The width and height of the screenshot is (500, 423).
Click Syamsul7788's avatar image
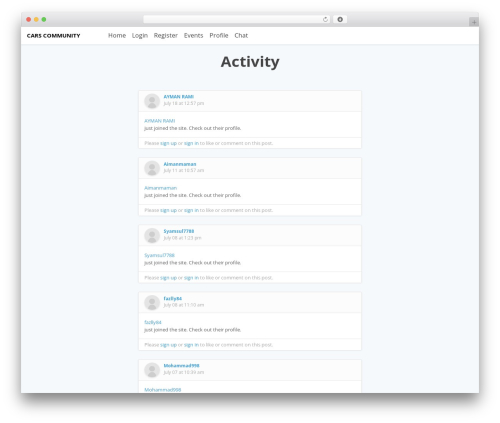point(152,235)
